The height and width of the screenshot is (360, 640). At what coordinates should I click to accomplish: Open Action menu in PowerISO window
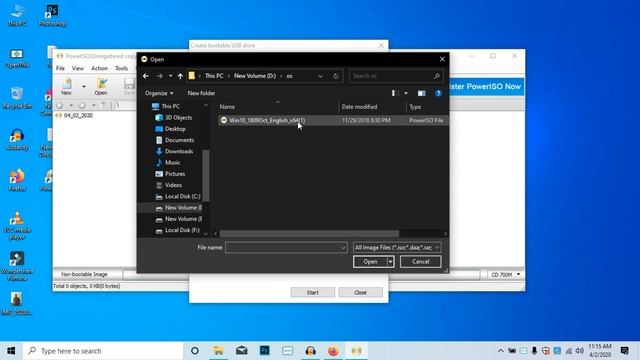click(x=99, y=68)
